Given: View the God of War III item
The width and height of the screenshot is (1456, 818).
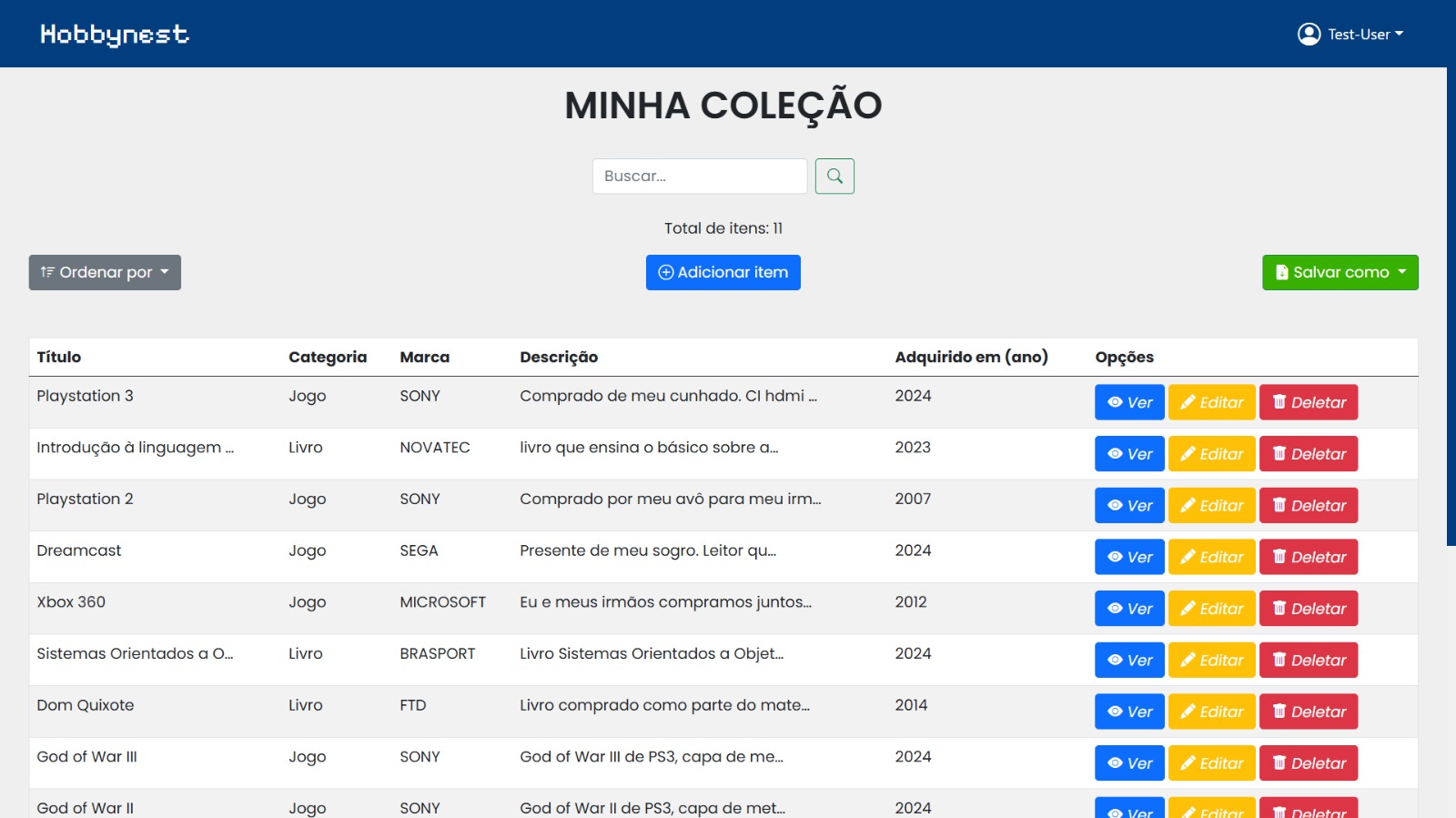Looking at the screenshot, I should pyautogui.click(x=1129, y=763).
